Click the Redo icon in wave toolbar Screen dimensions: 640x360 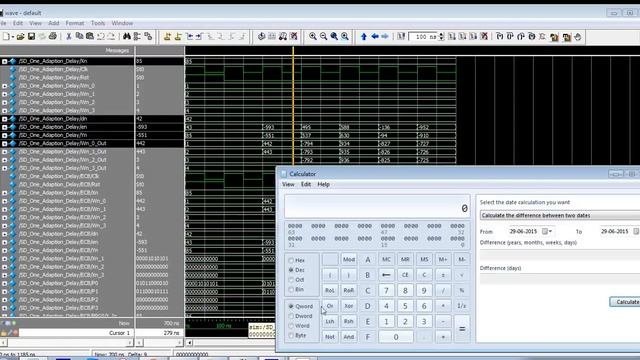click(111, 37)
